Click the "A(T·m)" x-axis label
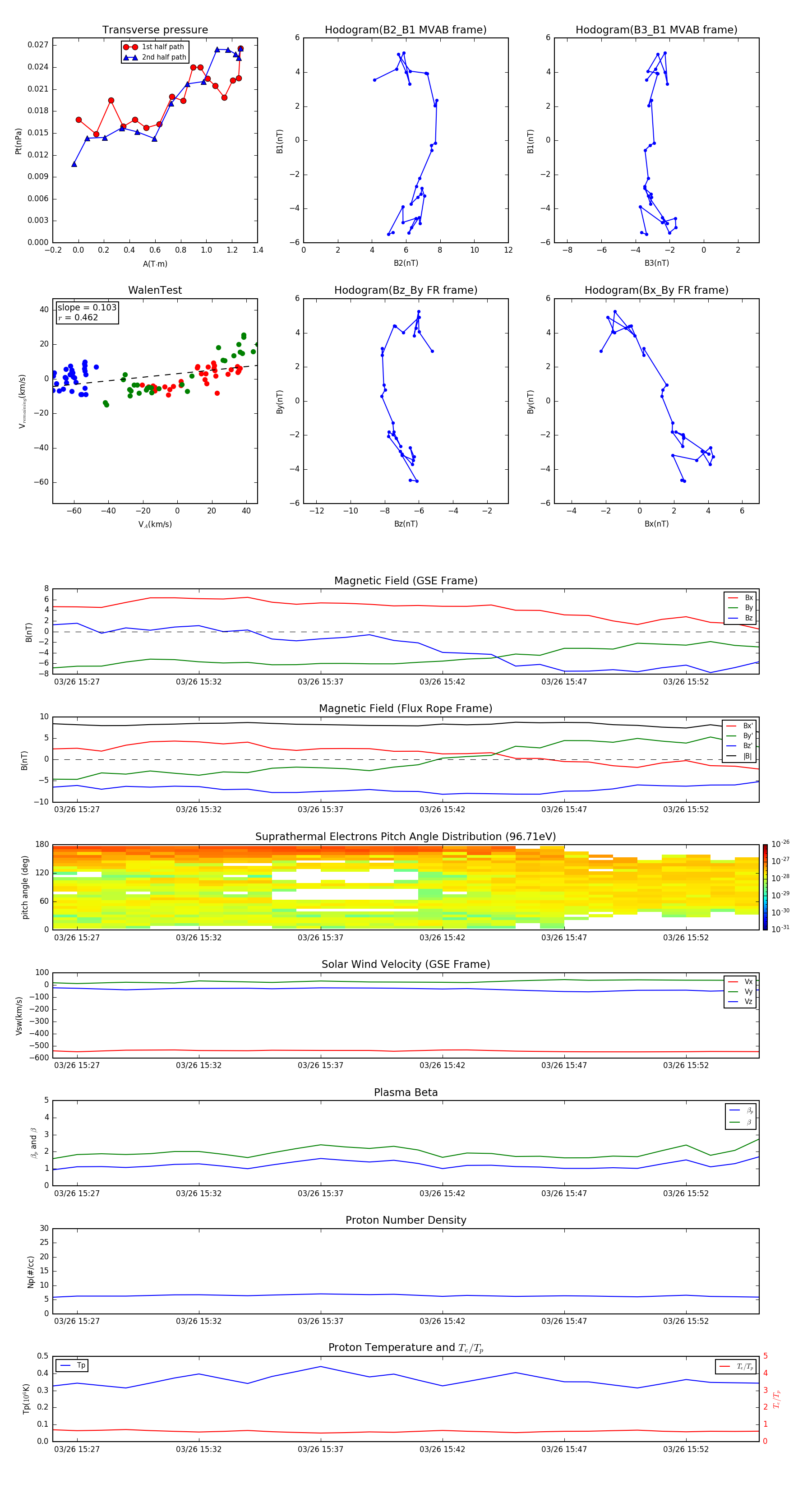The height and width of the screenshot is (1489, 812). pos(155,264)
